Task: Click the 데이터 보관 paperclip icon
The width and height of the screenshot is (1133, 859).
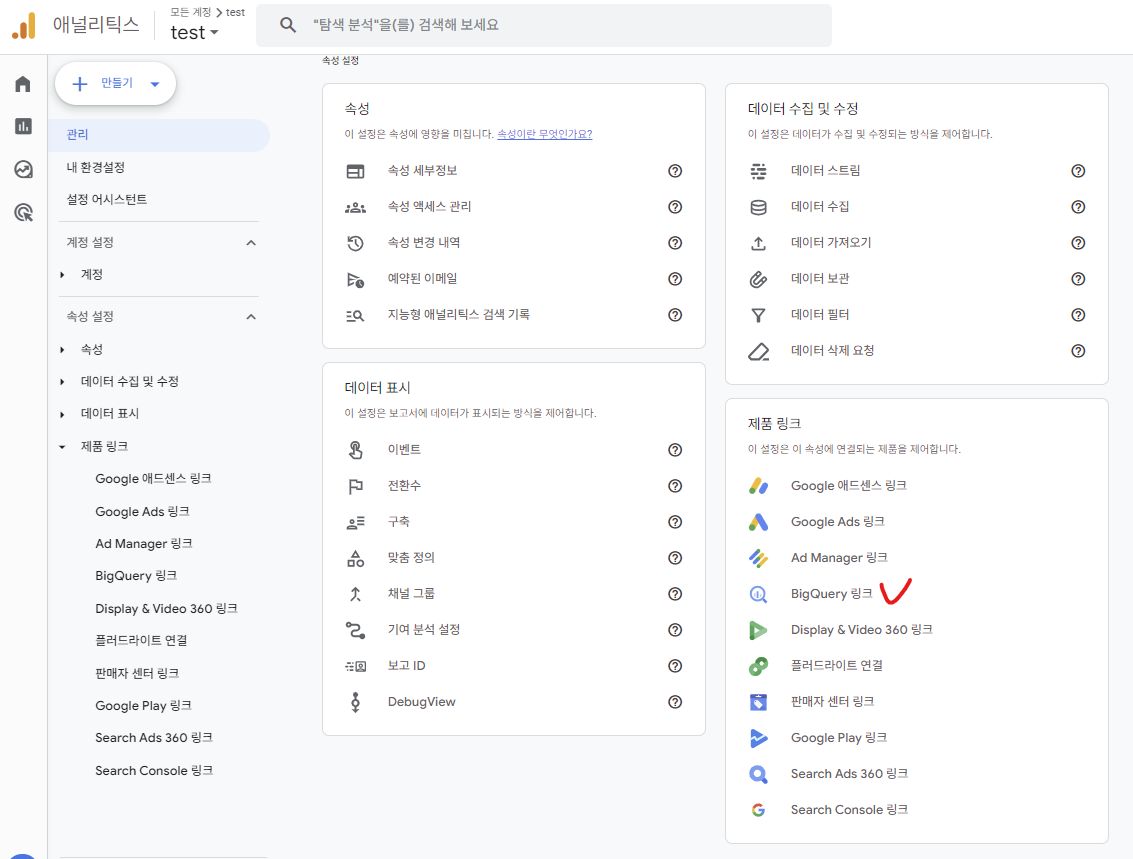Action: 759,279
